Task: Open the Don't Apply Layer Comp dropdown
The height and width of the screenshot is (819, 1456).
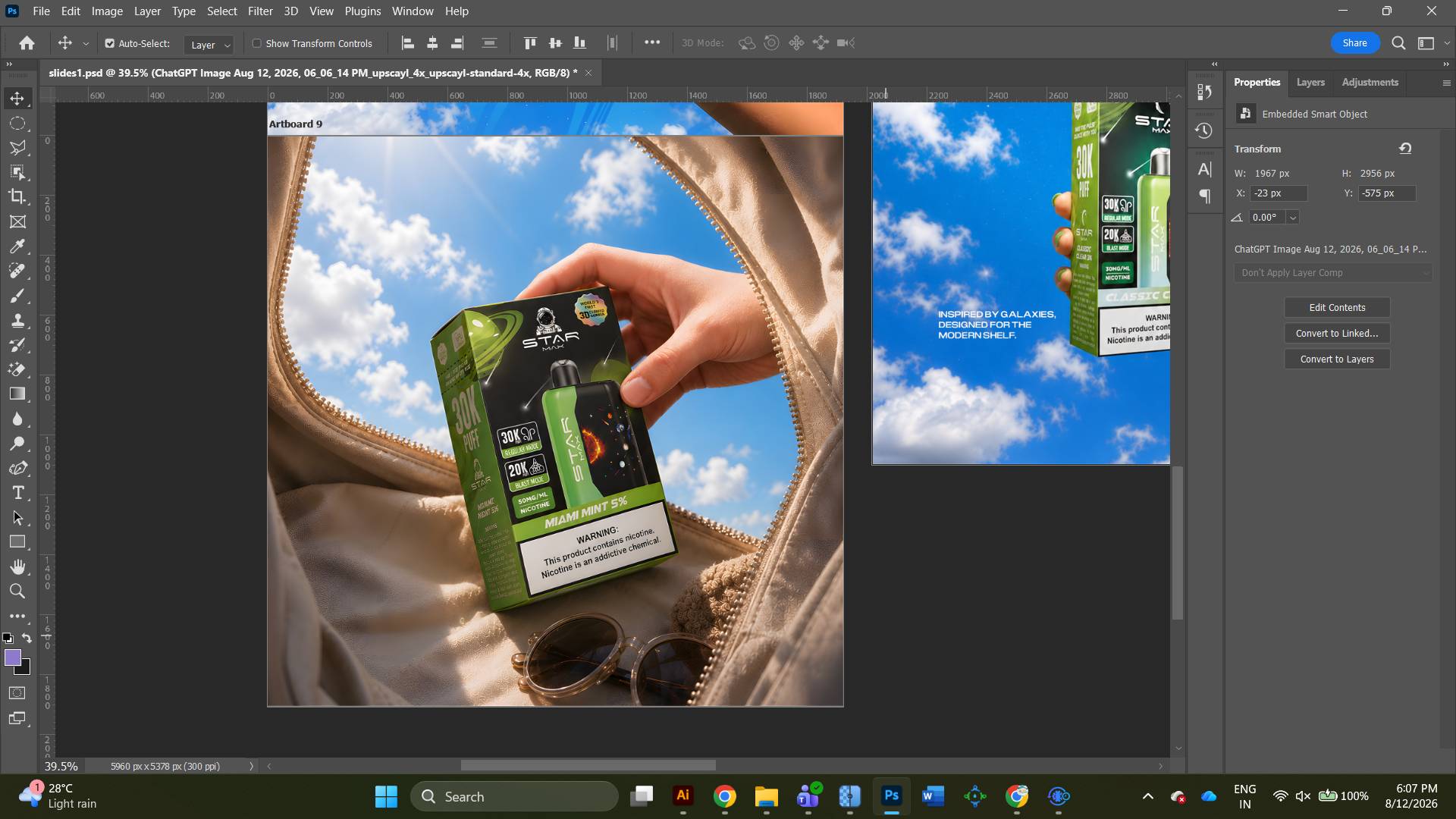Action: click(x=1333, y=273)
